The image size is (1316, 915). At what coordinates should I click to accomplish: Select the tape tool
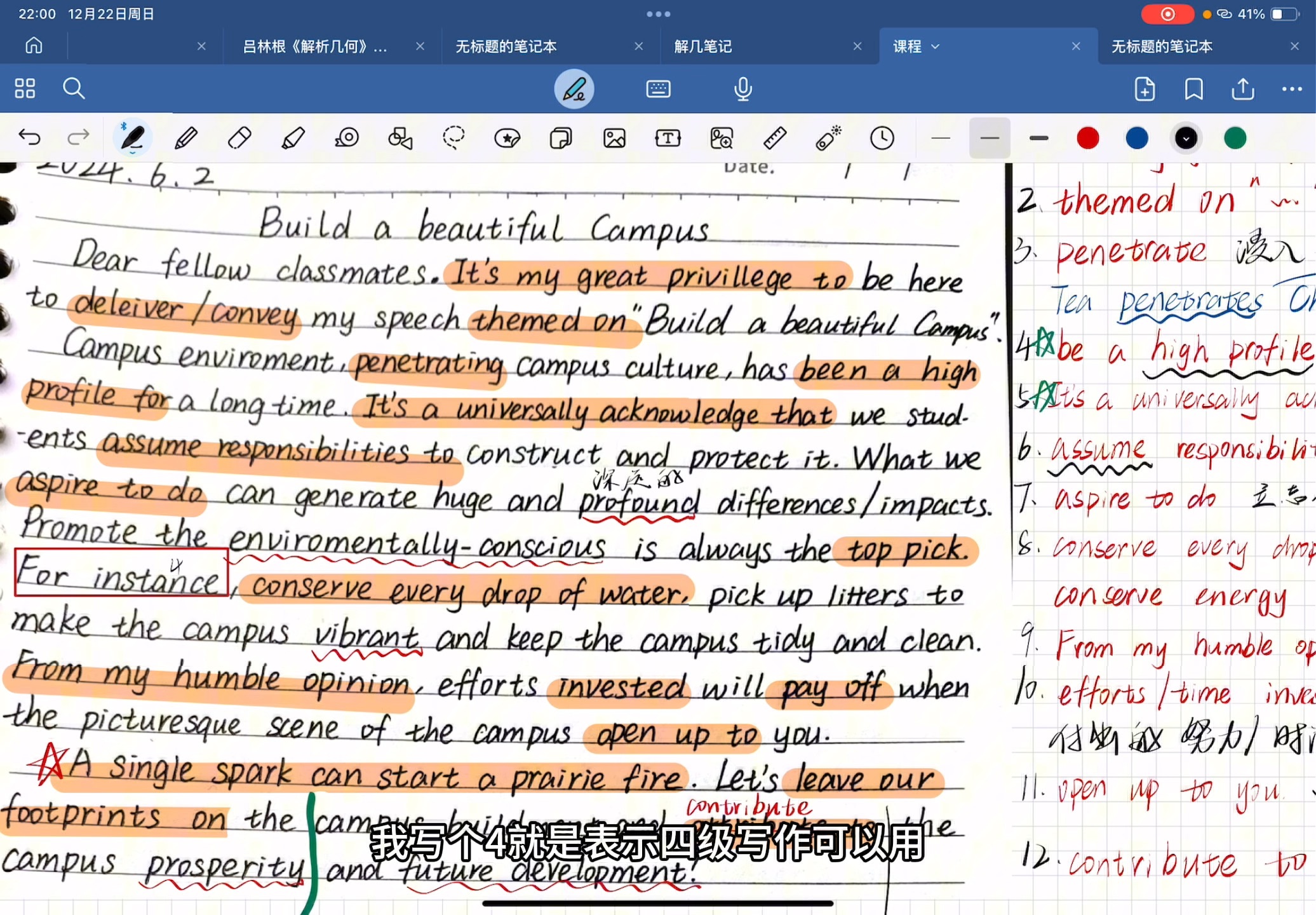pyautogui.click(x=347, y=138)
